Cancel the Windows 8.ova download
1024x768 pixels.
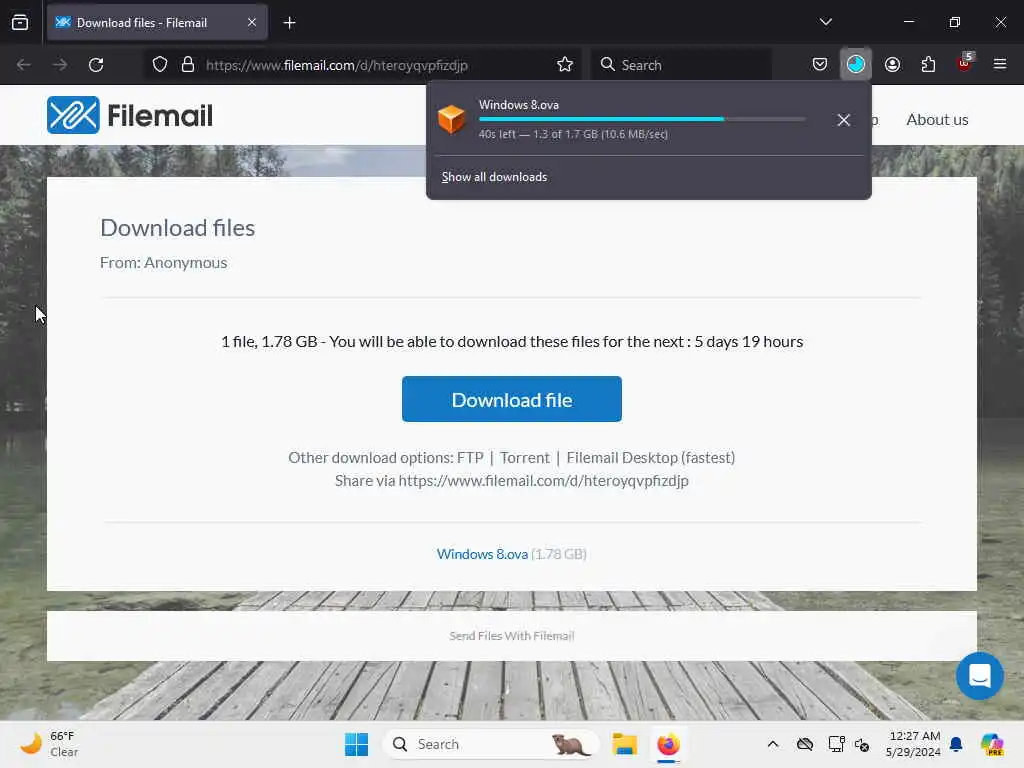(x=844, y=120)
